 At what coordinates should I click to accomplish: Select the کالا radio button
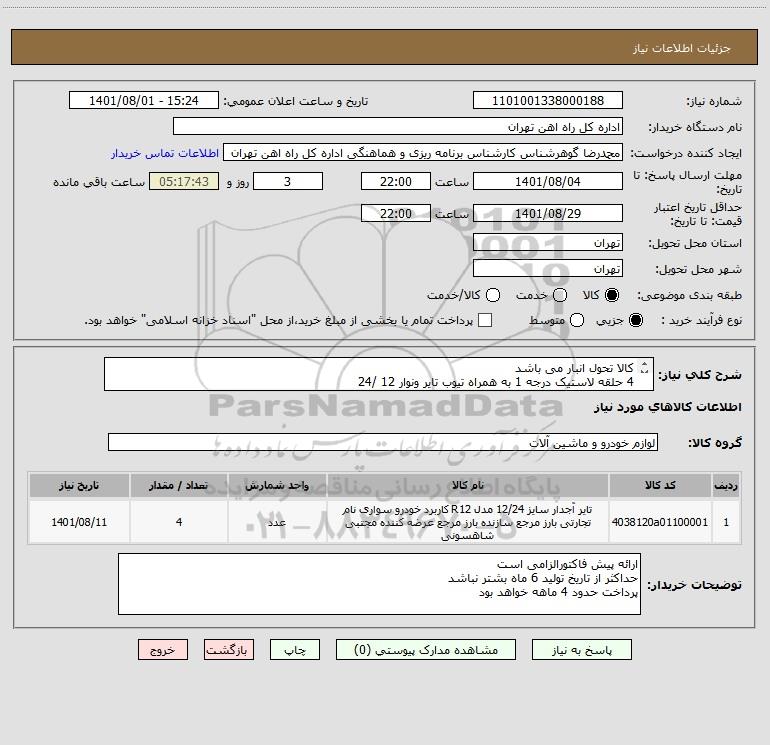point(612,295)
